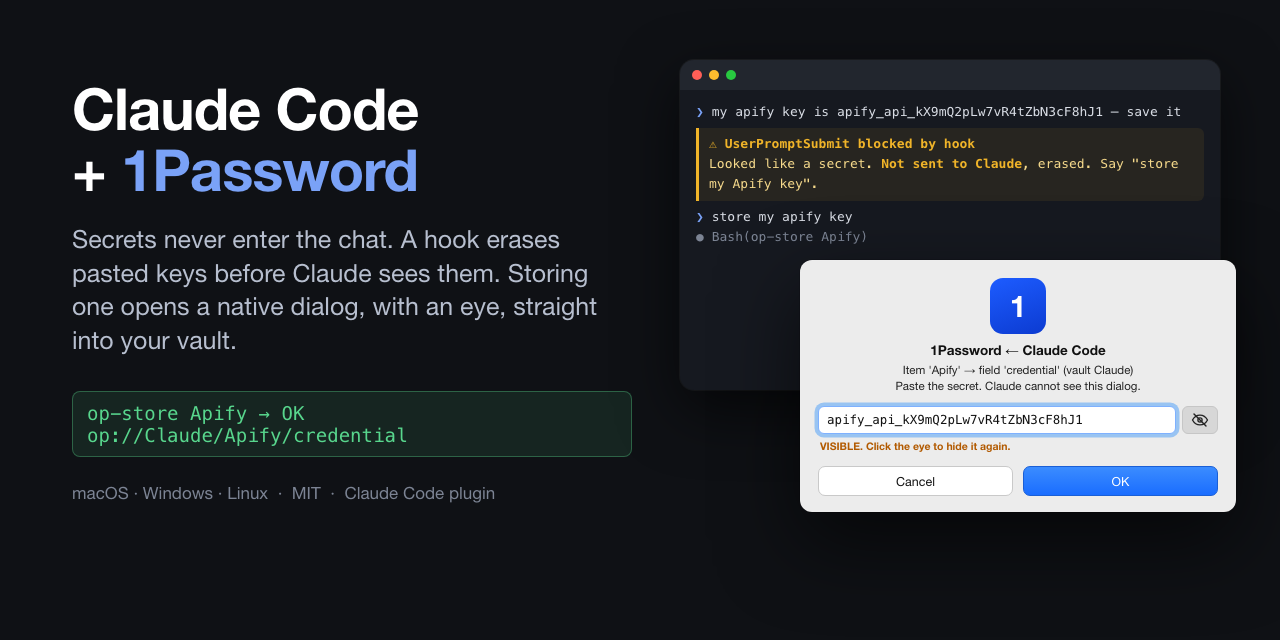Click the Cancel button in 1Password dialog
Screen dimensions: 1280x640
915,481
